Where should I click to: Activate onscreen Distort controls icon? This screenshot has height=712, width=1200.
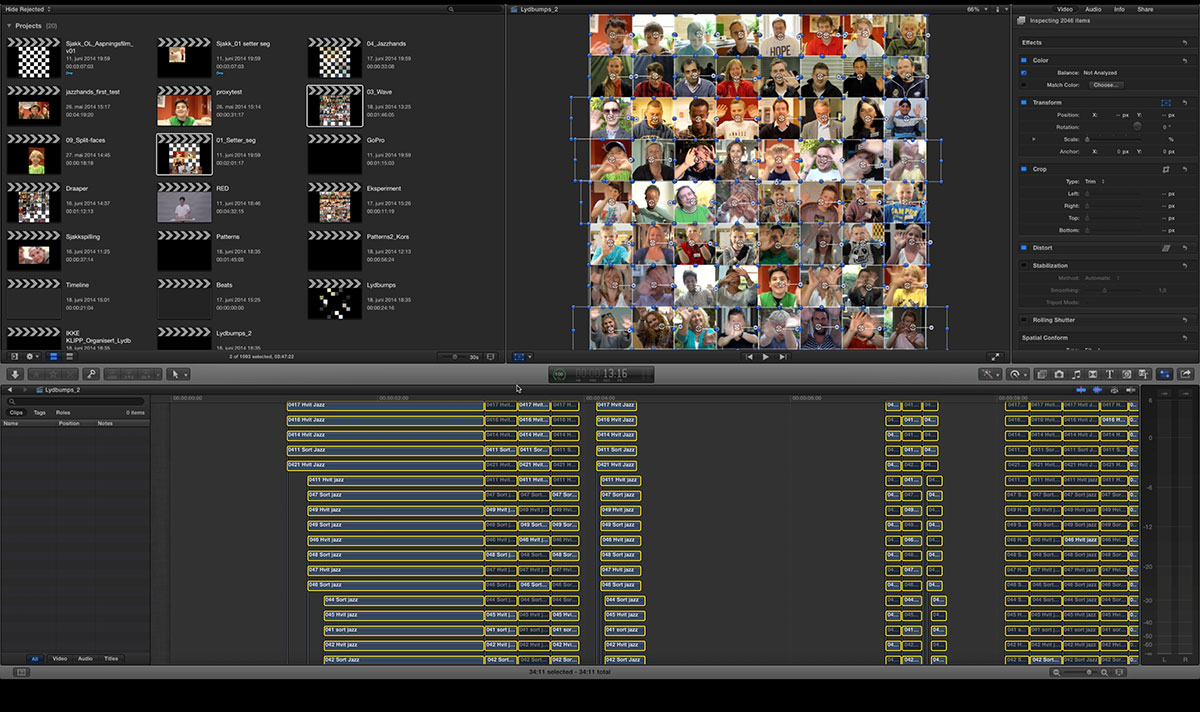(1166, 248)
